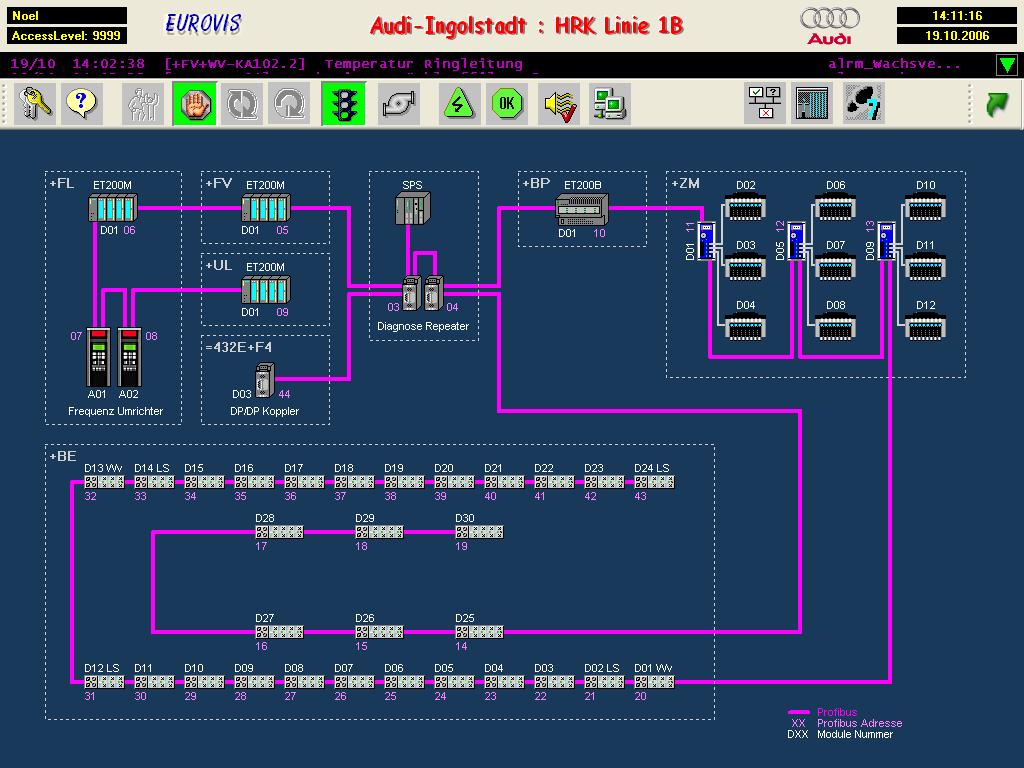This screenshot has height=768, width=1024.
Task: Click the ET200B module in +BP
Action: tap(582, 209)
